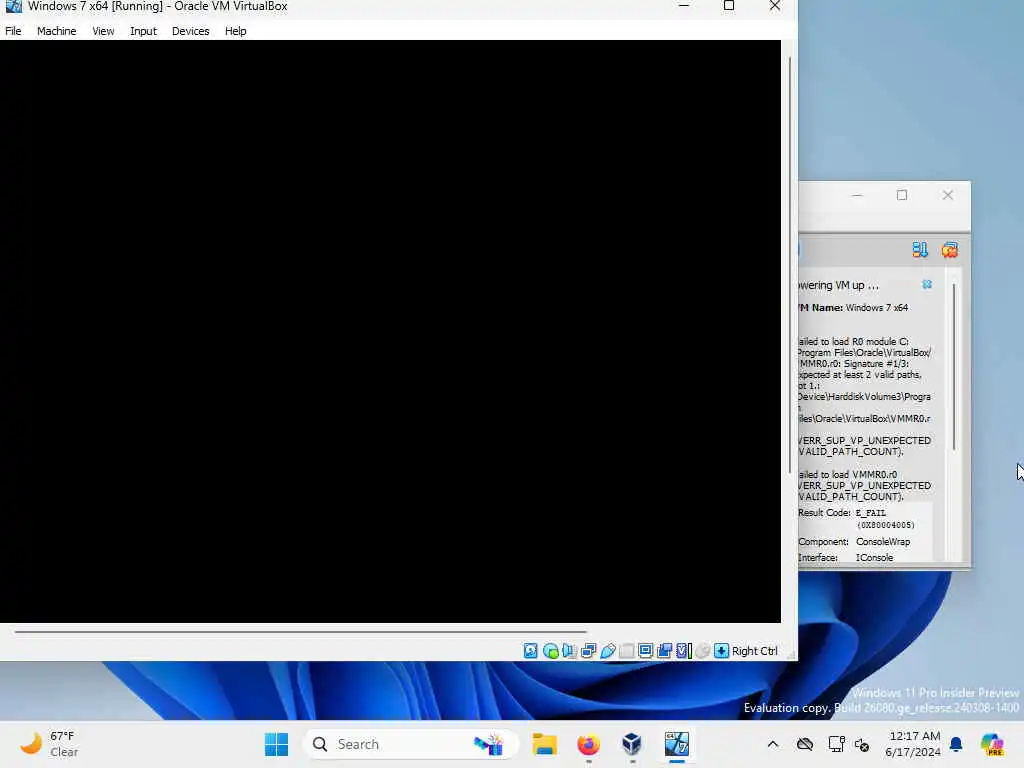Open the Devices menu
1024x768 pixels.
(191, 31)
